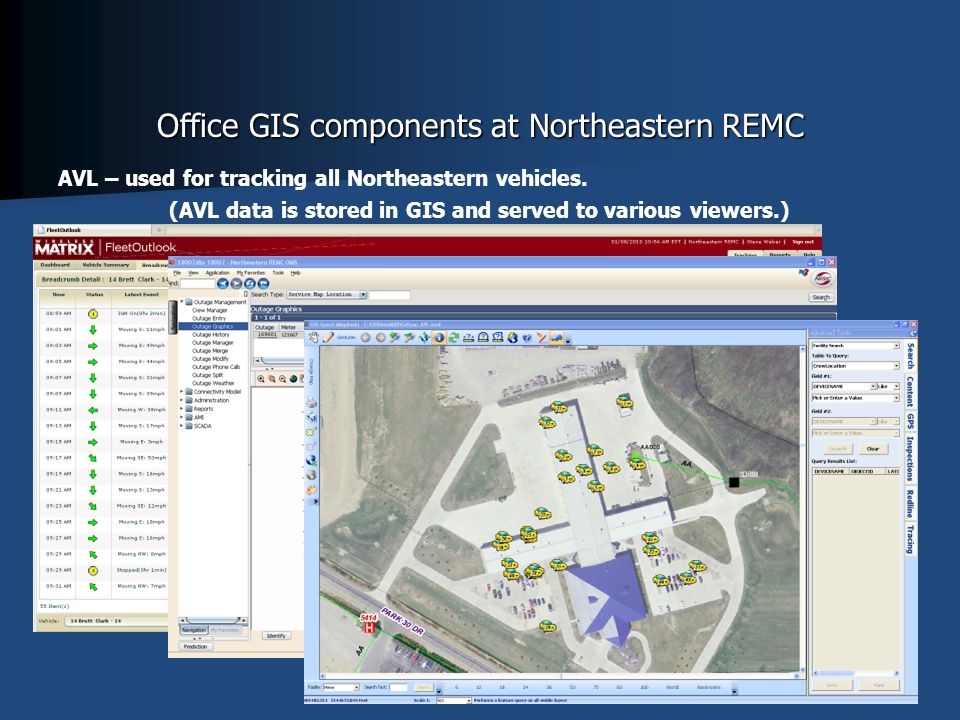
Task: Select Outage Phone Calls in the OMS tree
Action: [216, 367]
